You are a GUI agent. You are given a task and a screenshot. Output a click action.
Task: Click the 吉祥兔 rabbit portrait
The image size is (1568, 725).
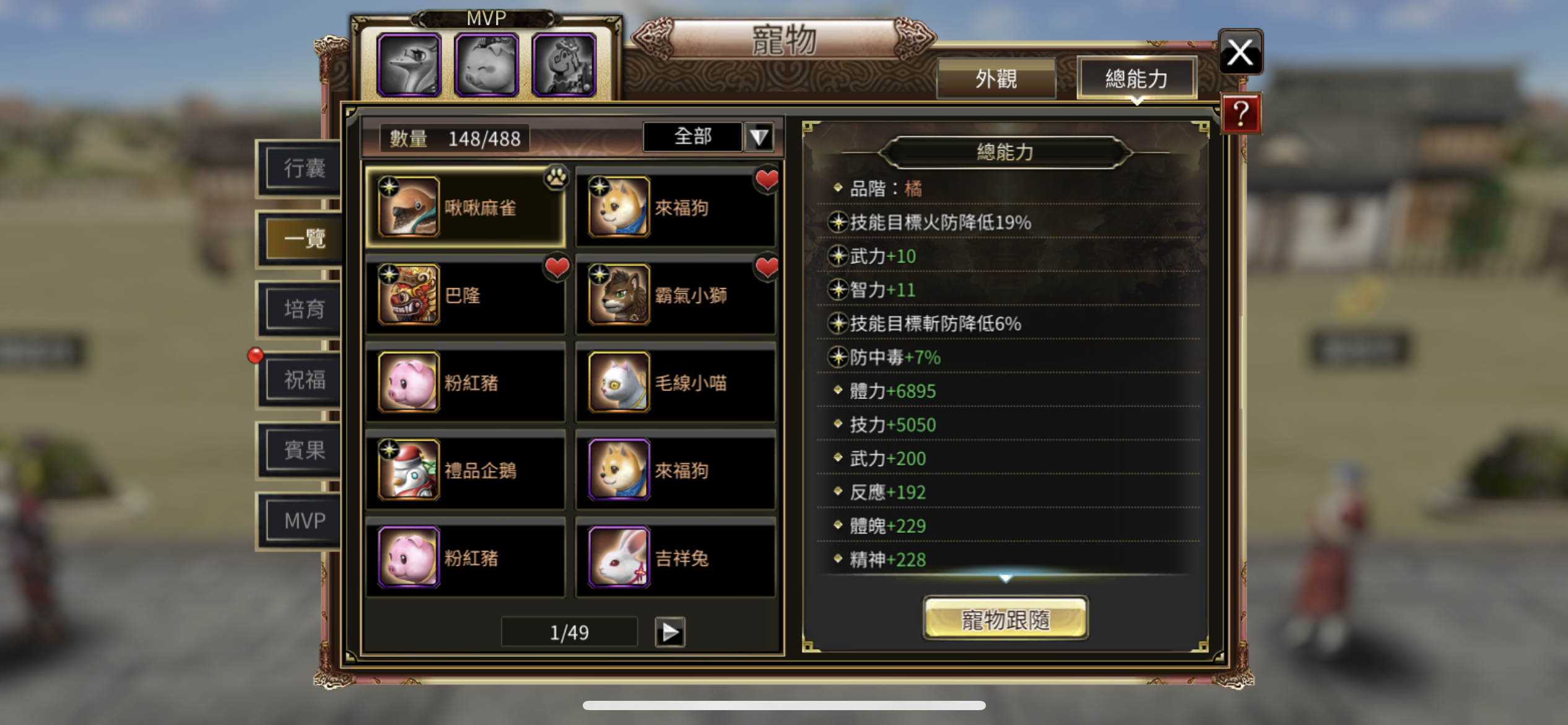pyautogui.click(x=619, y=557)
